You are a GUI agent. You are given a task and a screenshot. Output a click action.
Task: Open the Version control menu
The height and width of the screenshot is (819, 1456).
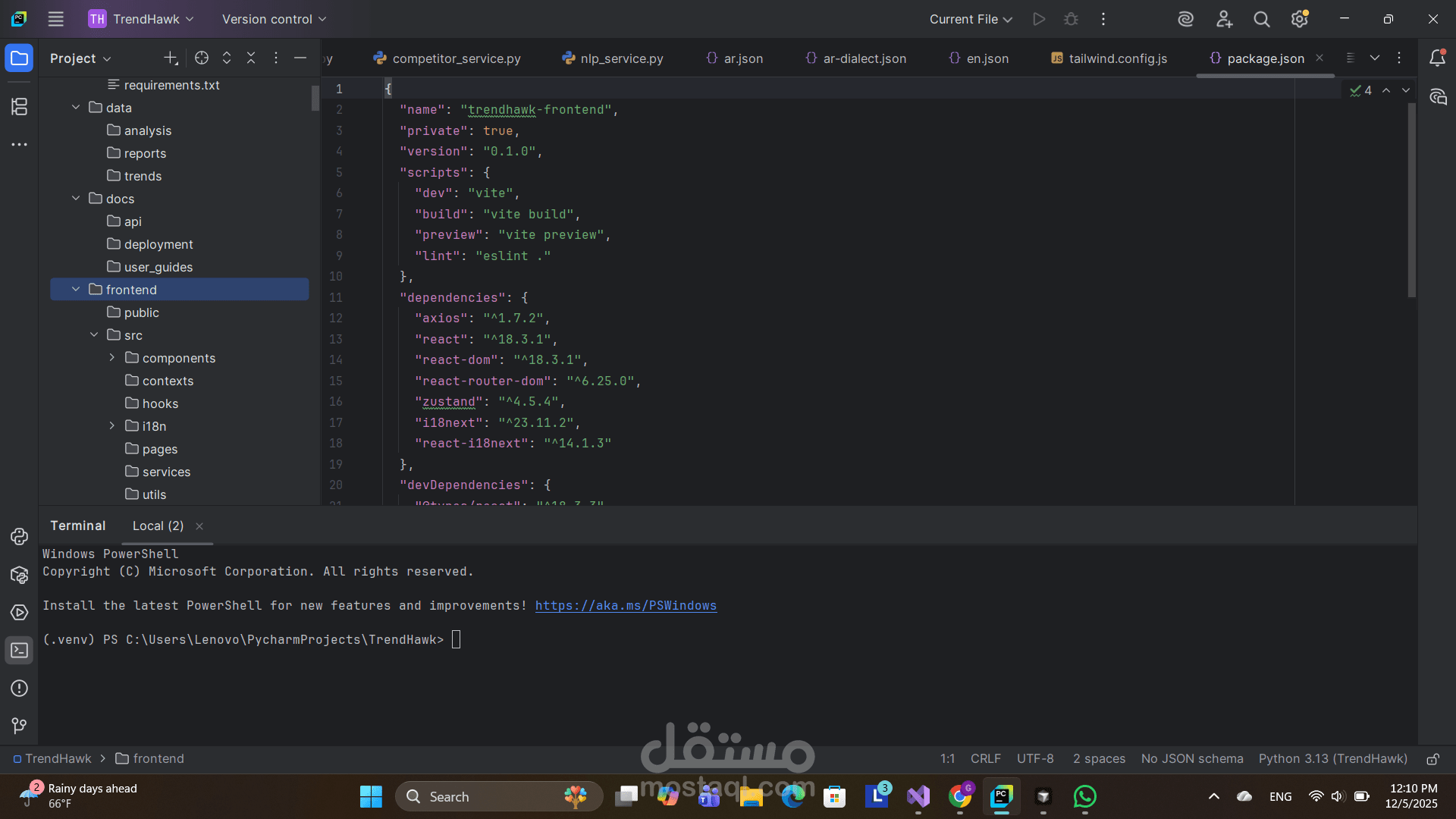click(274, 19)
